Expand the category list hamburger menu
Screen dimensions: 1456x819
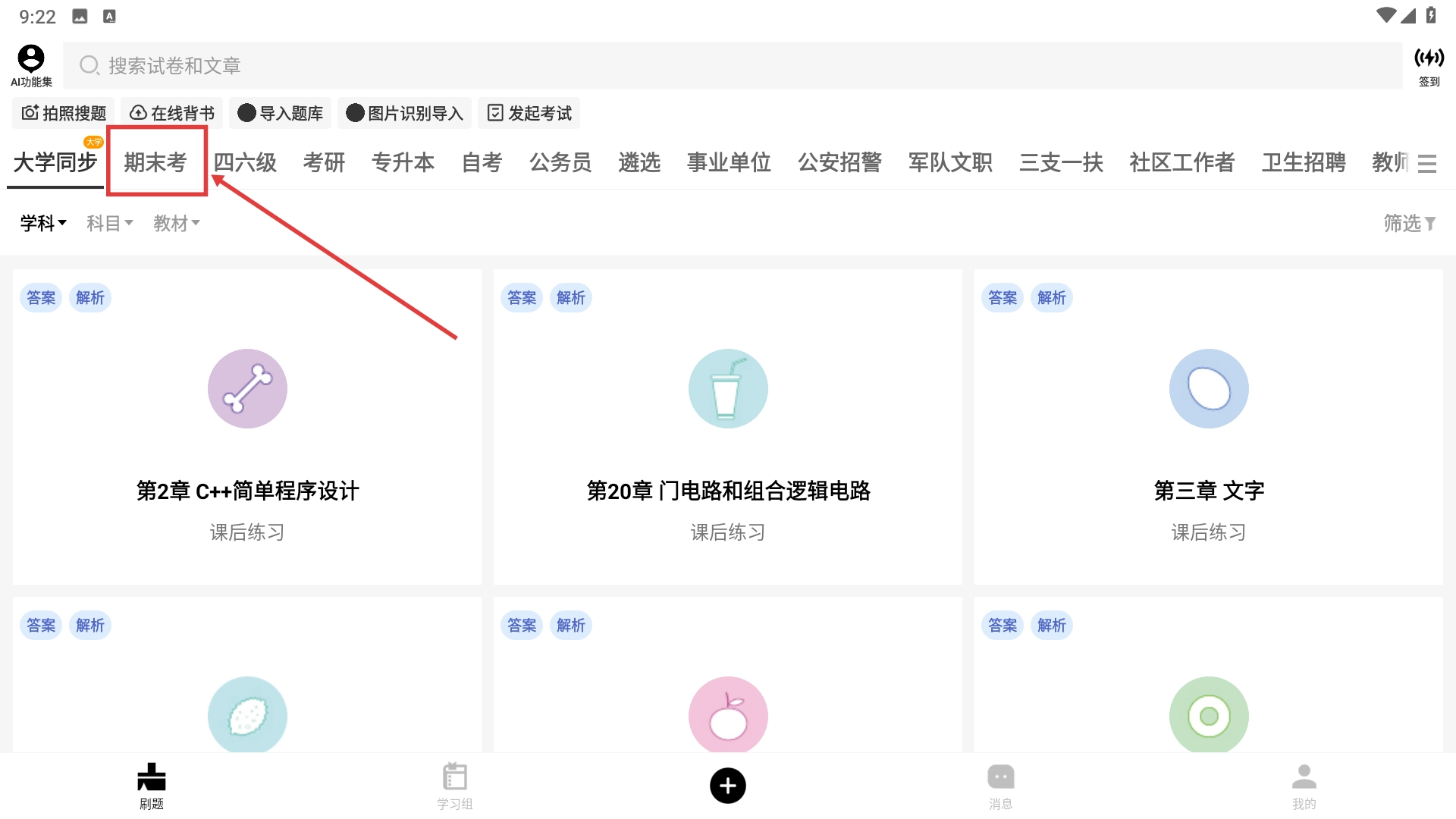point(1427,163)
